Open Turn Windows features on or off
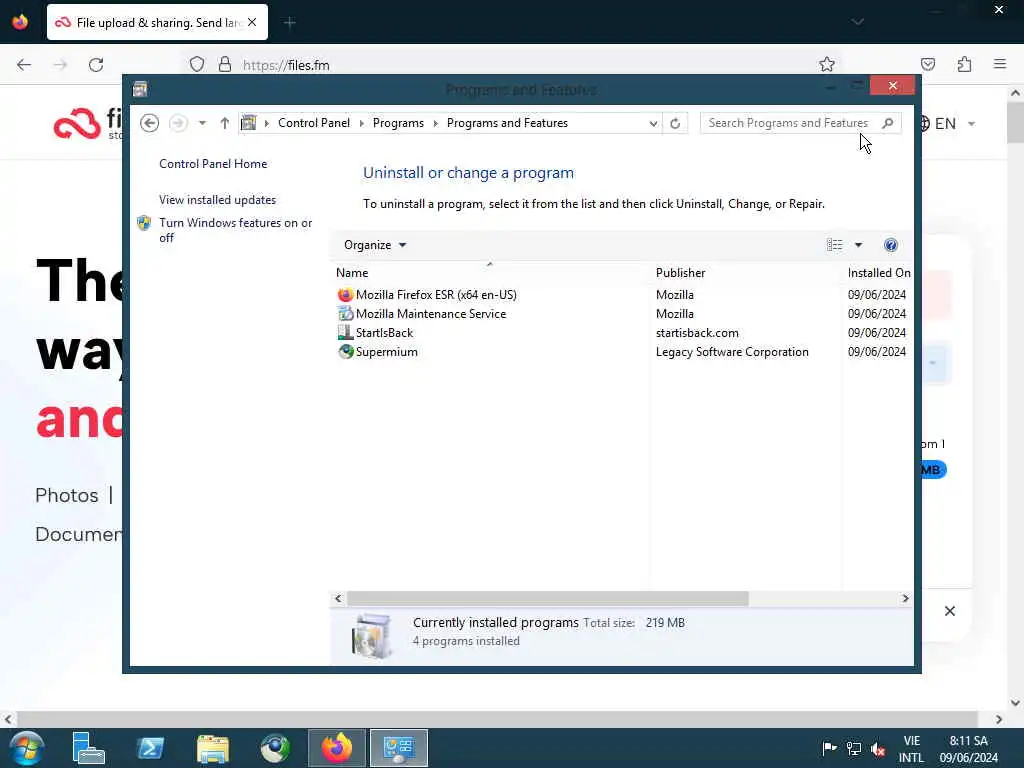This screenshot has height=768, width=1024. tap(236, 230)
